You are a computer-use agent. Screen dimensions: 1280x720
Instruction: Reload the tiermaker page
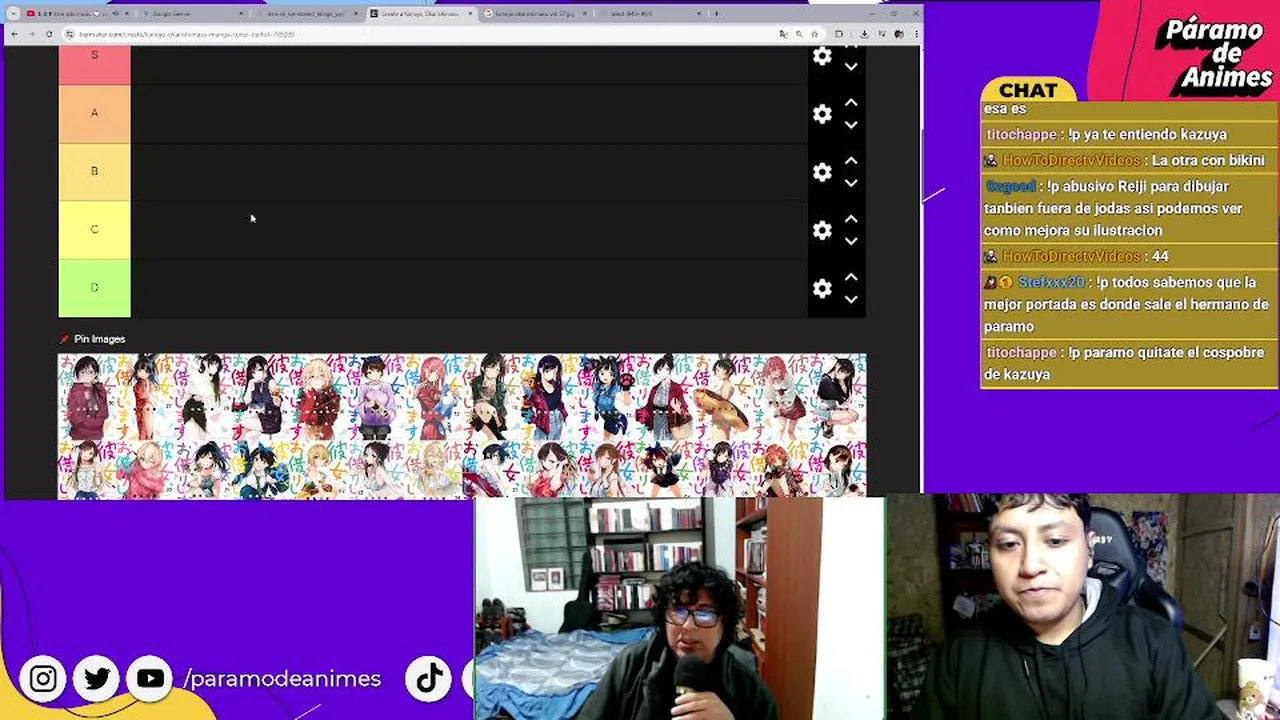coord(49,34)
